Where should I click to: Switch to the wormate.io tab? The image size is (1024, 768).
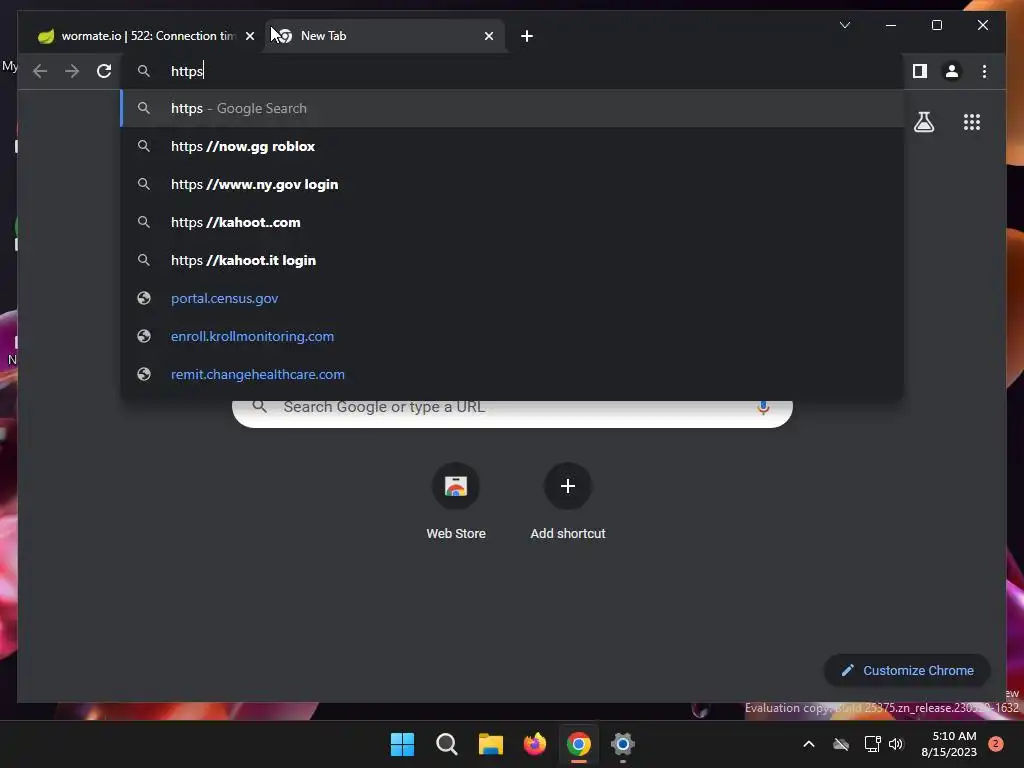click(x=145, y=36)
